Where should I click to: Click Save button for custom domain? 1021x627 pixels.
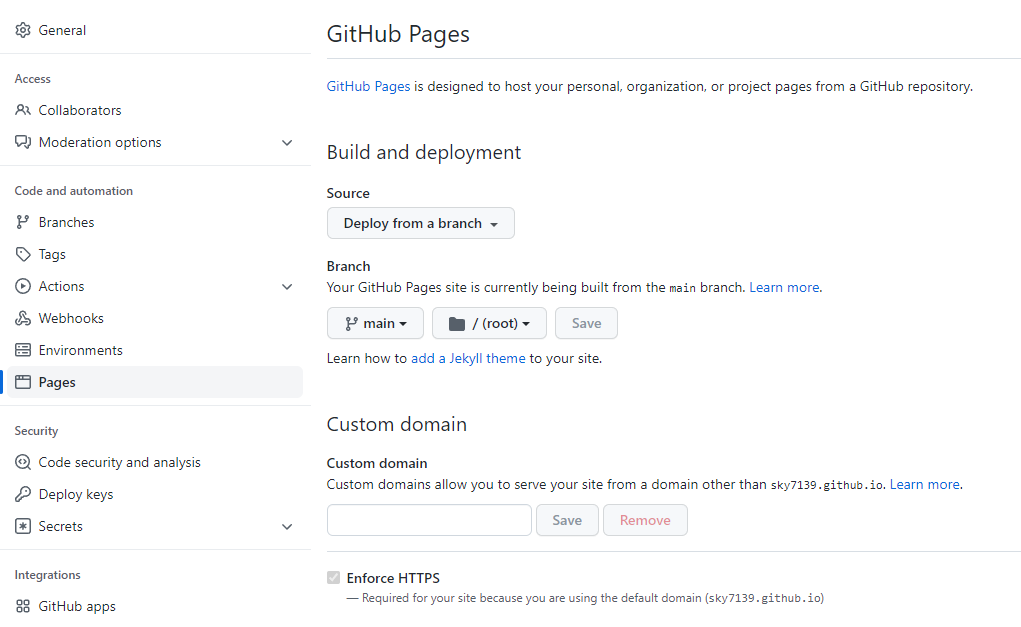(567, 520)
